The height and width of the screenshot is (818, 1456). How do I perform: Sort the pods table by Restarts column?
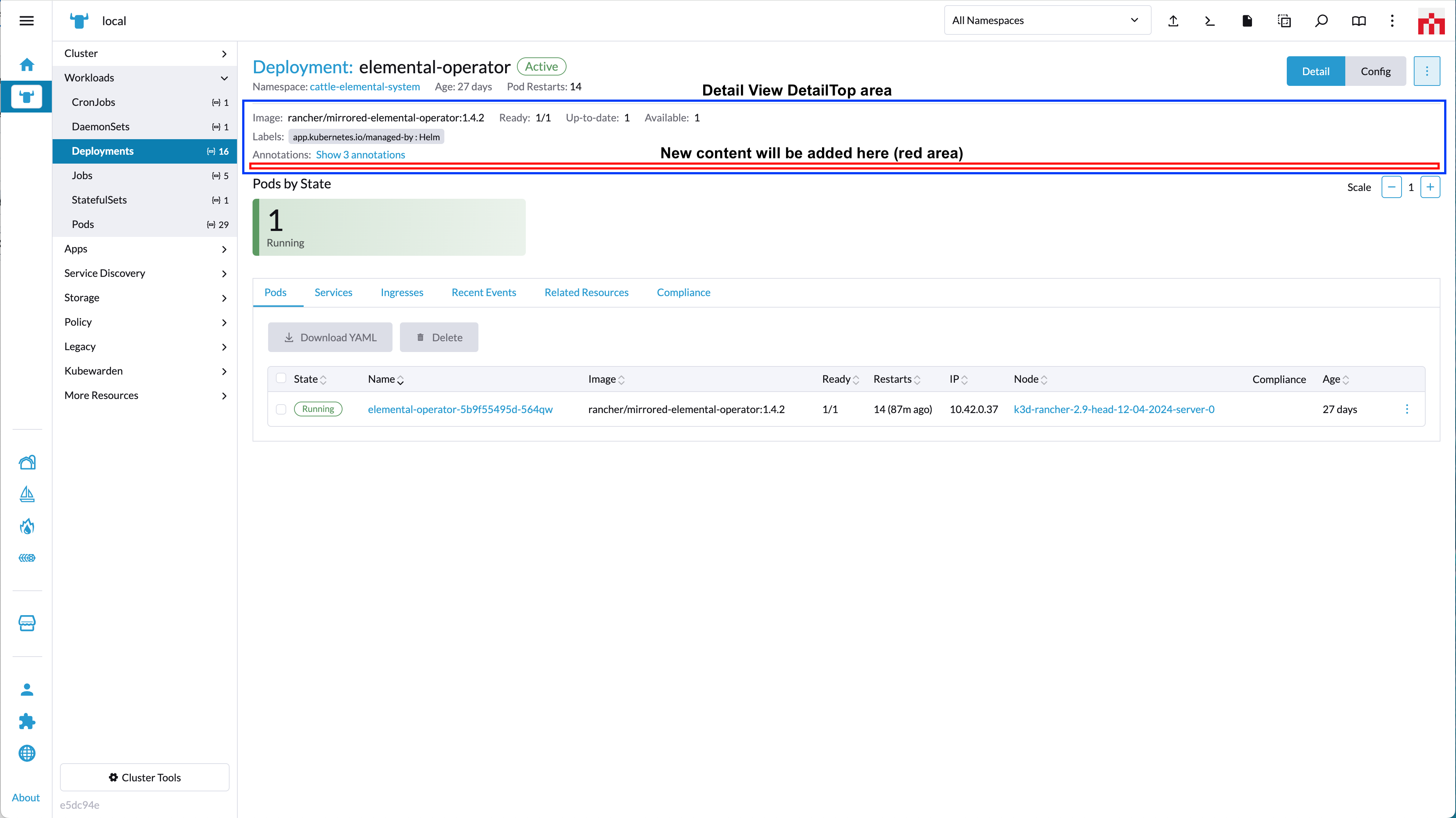click(897, 379)
